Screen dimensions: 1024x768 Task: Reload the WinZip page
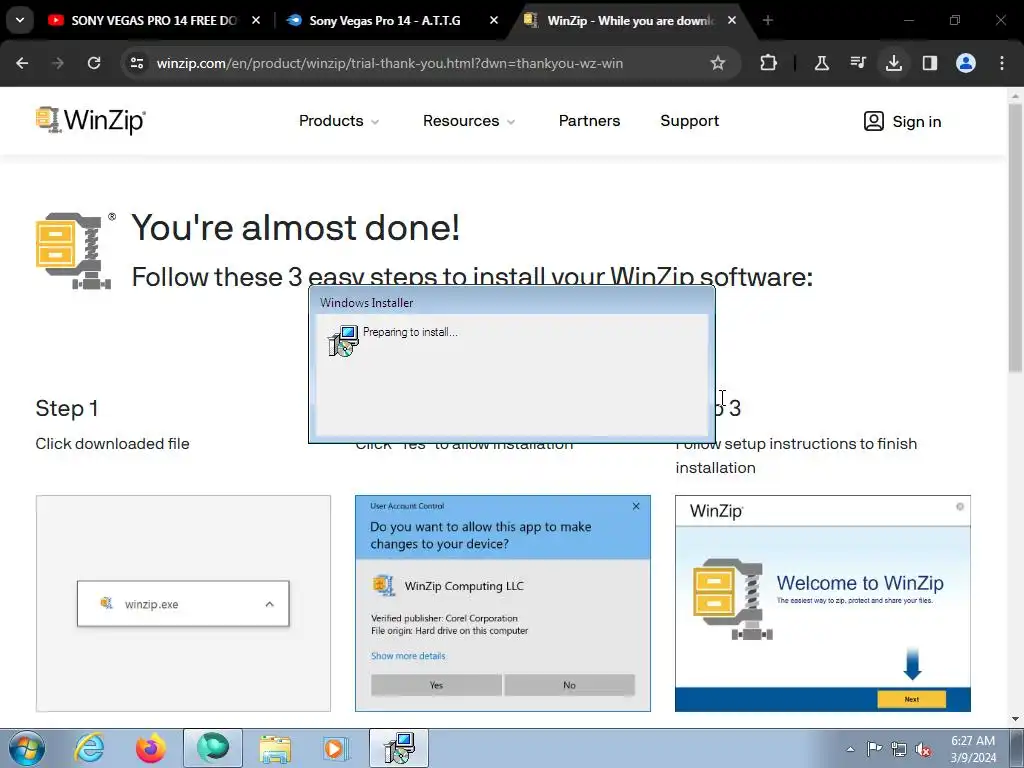click(94, 63)
